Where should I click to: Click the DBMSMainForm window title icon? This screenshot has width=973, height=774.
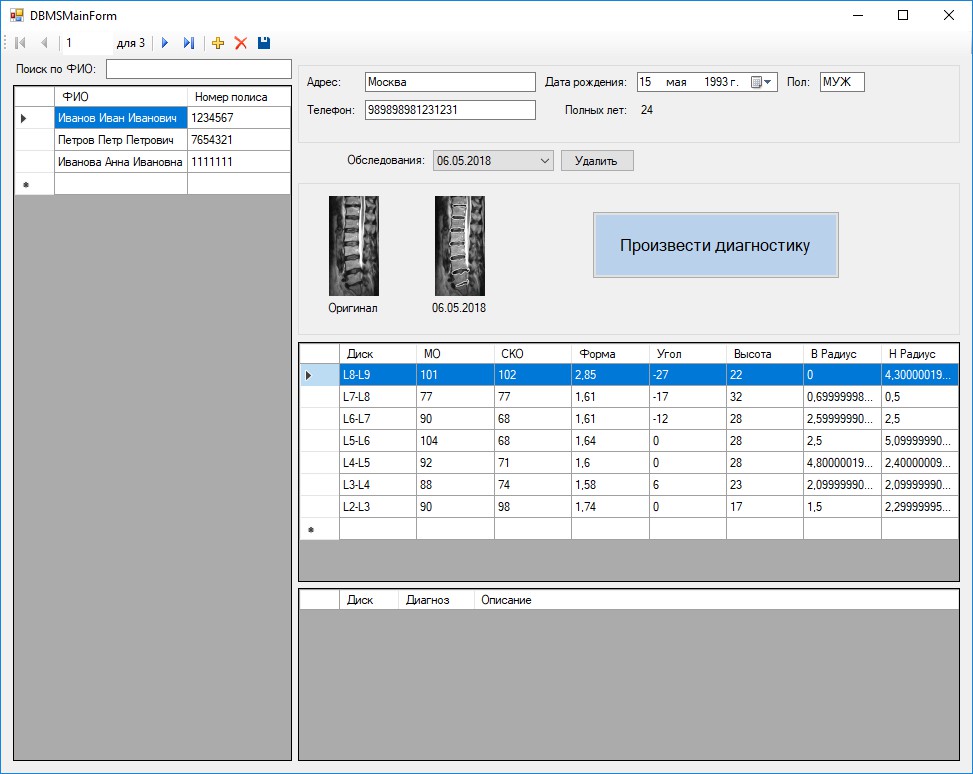tap(16, 15)
